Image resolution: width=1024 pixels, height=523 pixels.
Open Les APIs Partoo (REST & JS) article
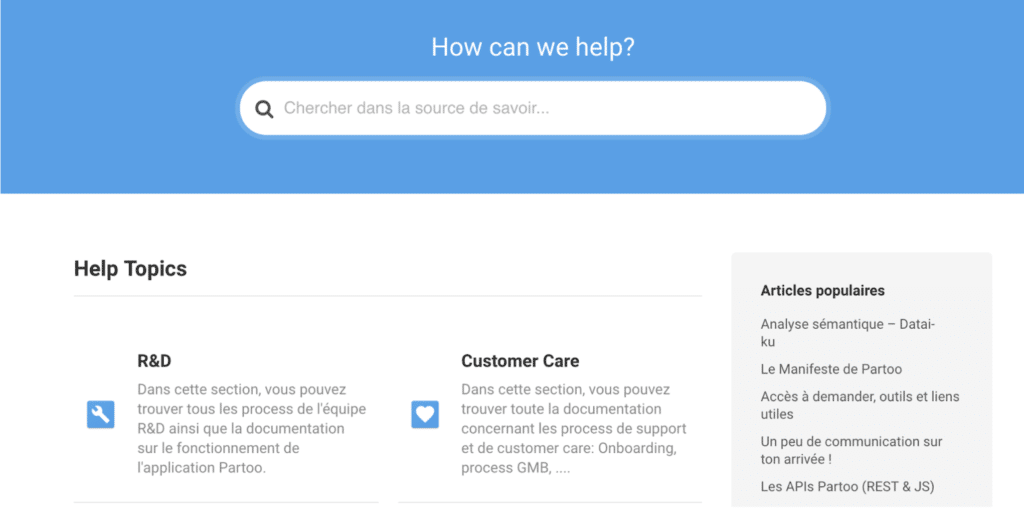(x=847, y=486)
